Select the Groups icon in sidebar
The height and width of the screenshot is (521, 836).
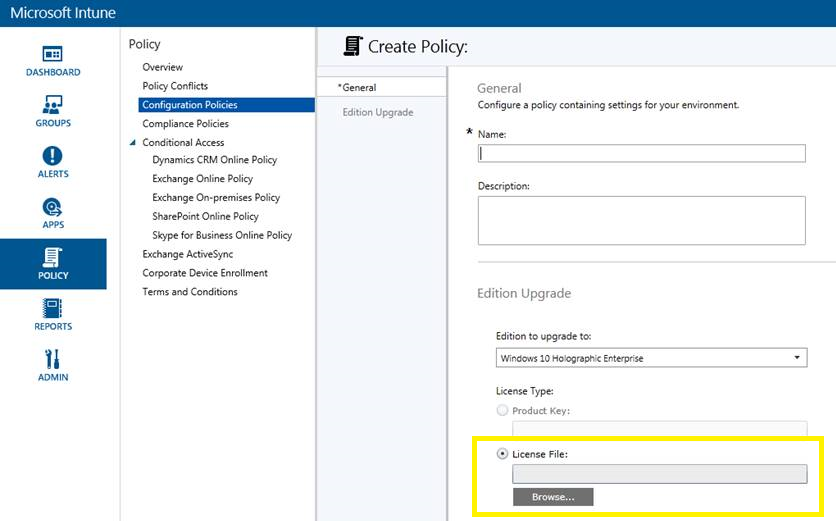pos(53,105)
